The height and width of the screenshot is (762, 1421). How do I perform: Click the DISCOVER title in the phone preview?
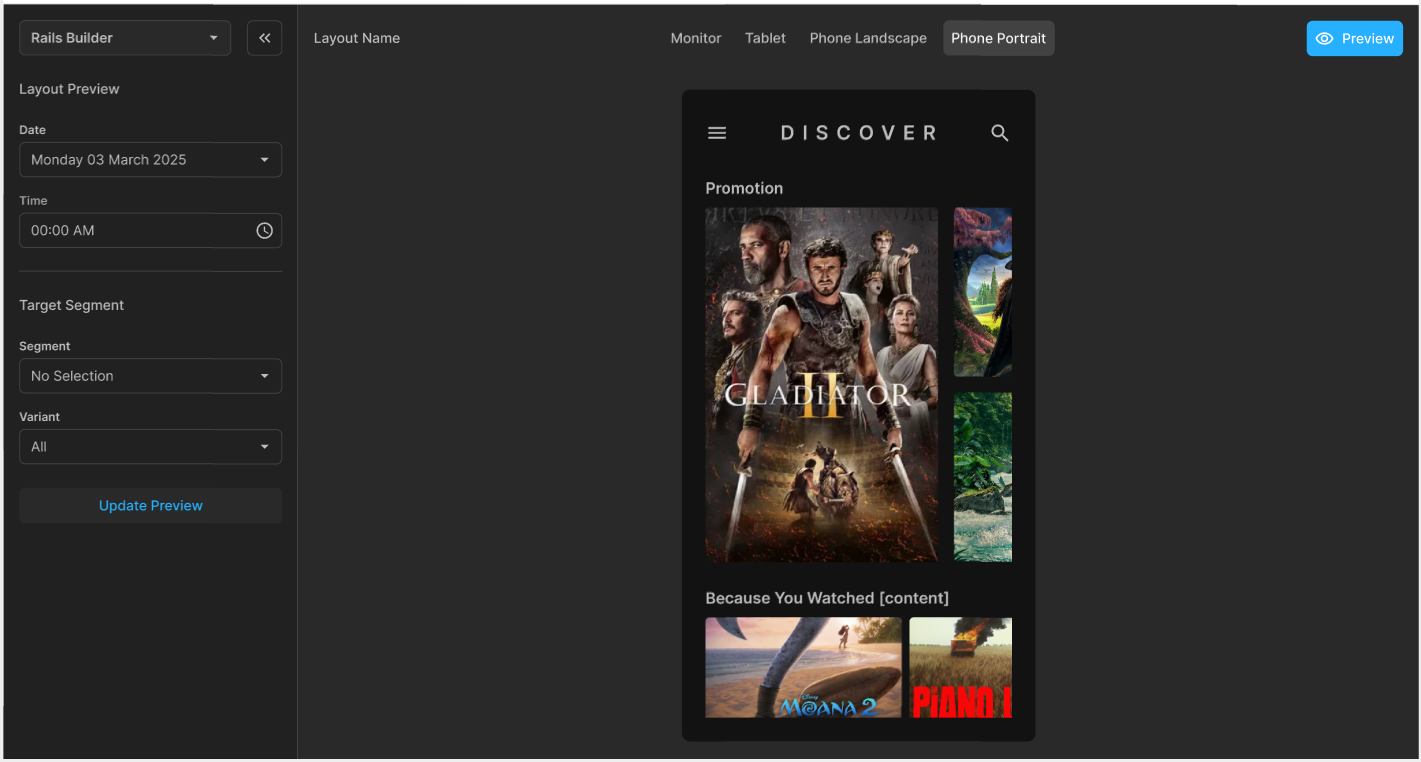tap(859, 133)
